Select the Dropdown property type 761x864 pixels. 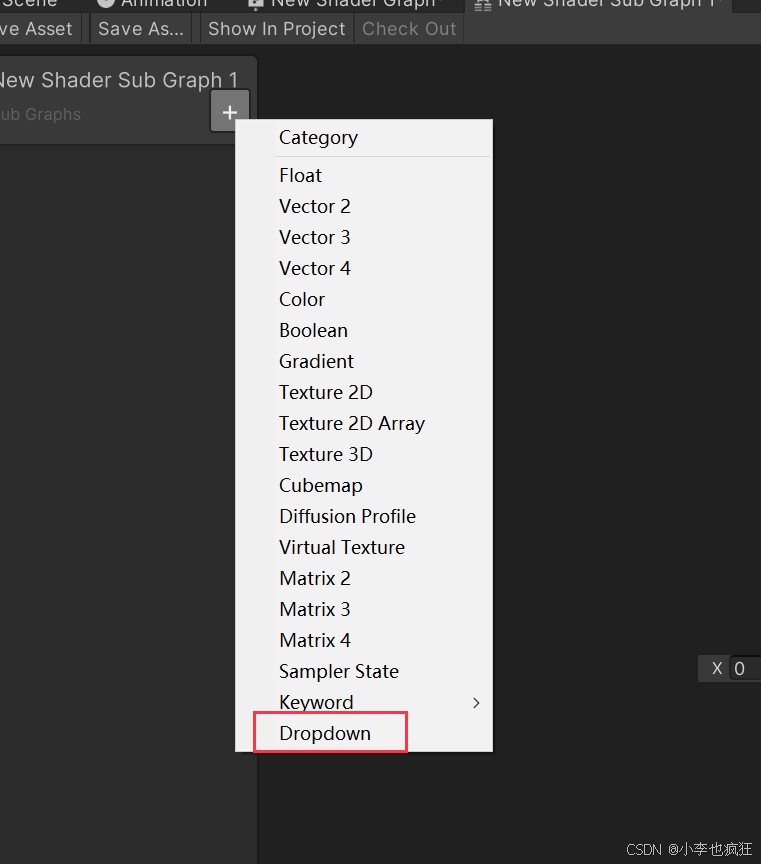coord(328,733)
